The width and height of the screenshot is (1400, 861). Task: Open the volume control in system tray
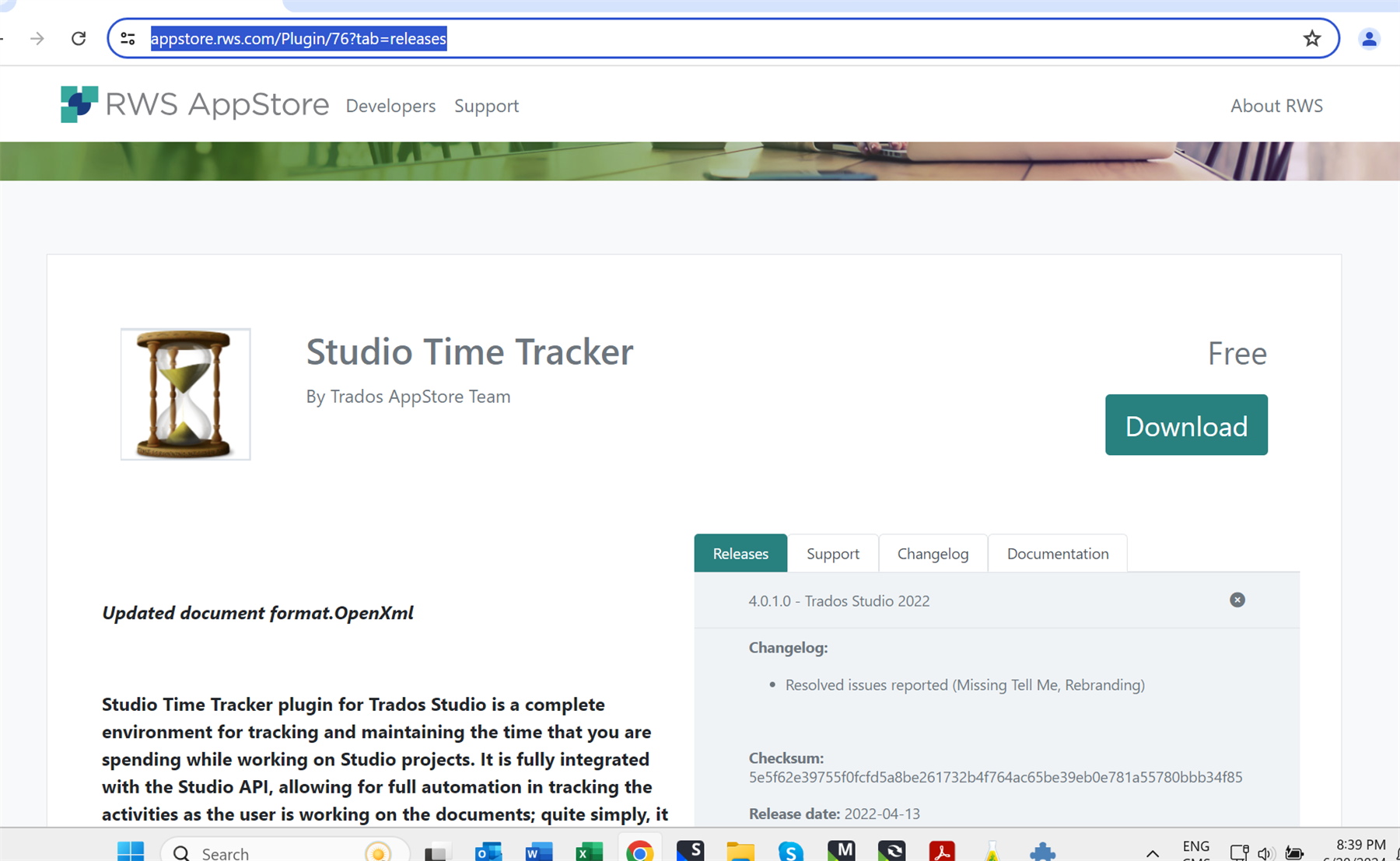pos(1265,853)
